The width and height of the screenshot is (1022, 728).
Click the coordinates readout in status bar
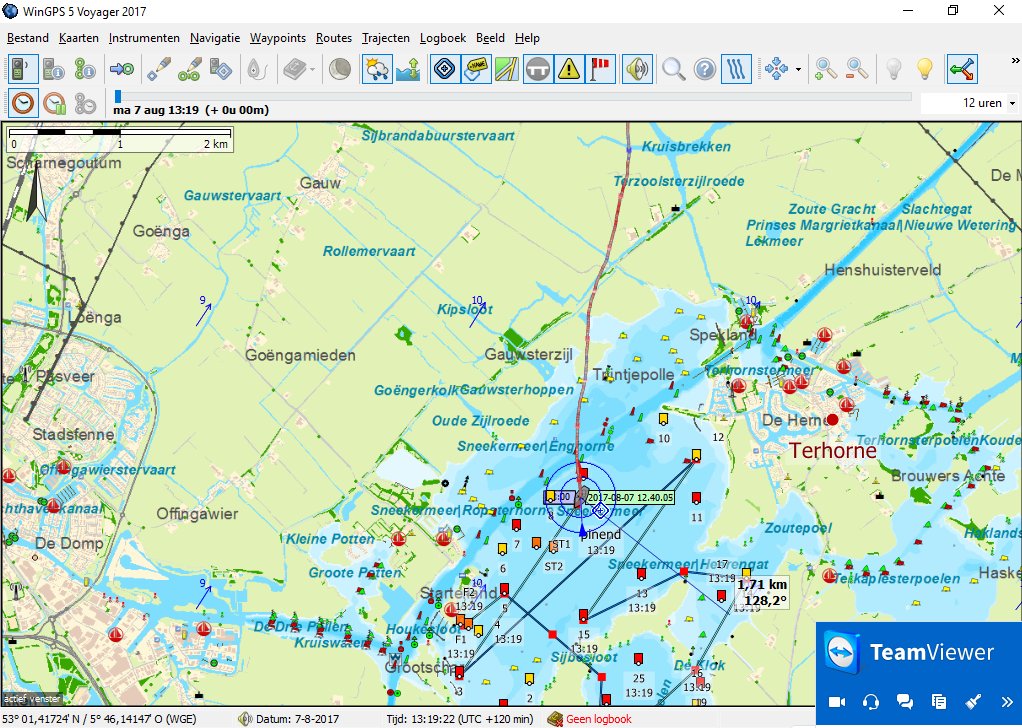coord(99,719)
